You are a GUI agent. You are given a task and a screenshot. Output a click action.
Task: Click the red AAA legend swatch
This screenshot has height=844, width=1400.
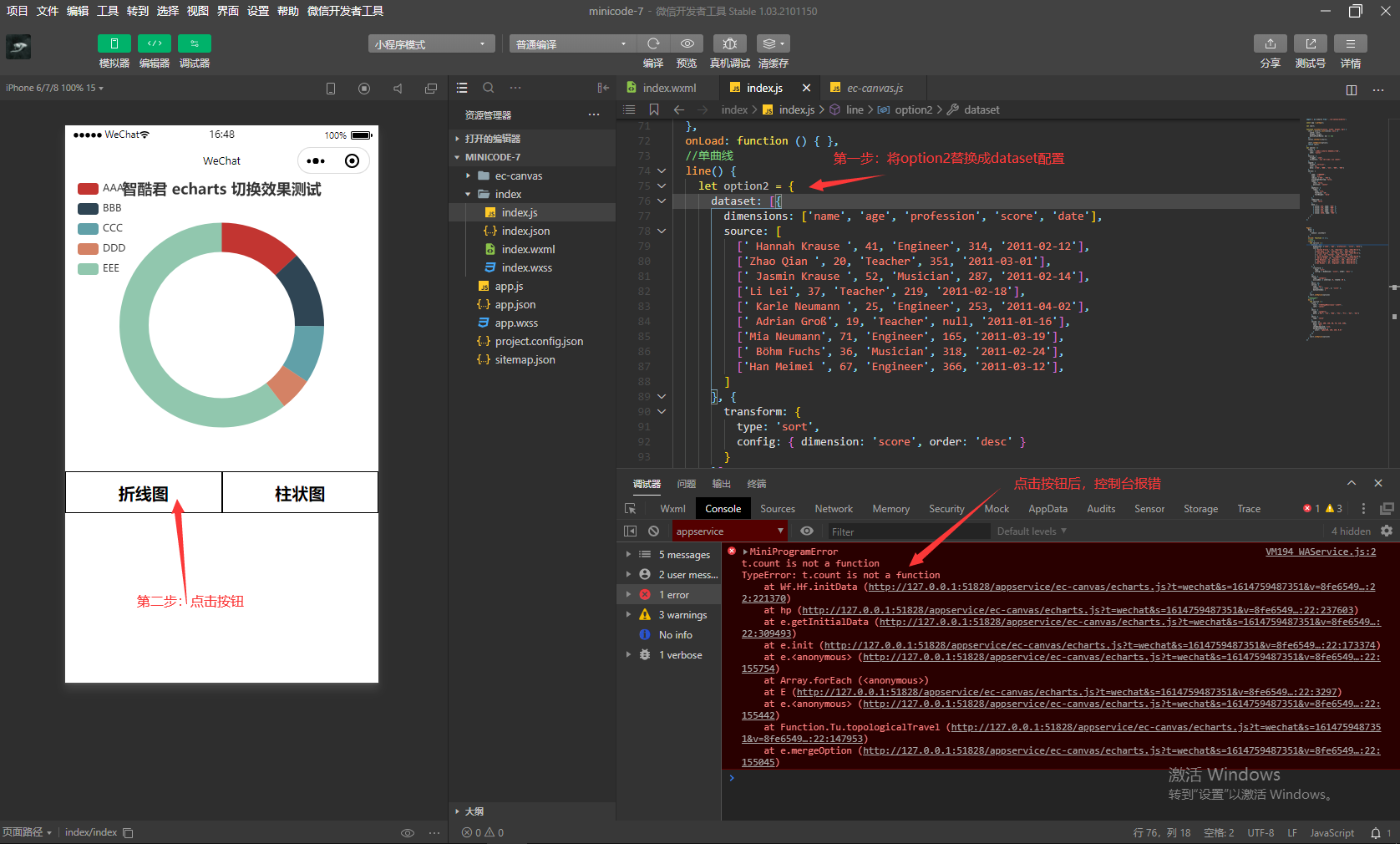88,189
